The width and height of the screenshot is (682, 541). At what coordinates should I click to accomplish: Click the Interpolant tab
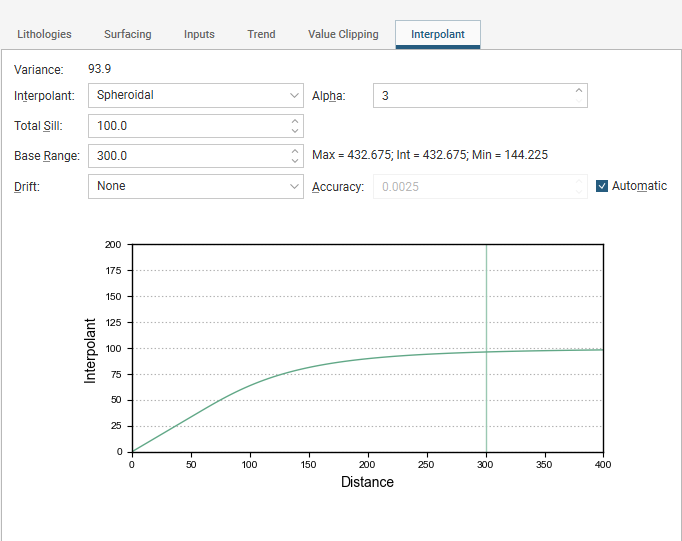[x=438, y=34]
